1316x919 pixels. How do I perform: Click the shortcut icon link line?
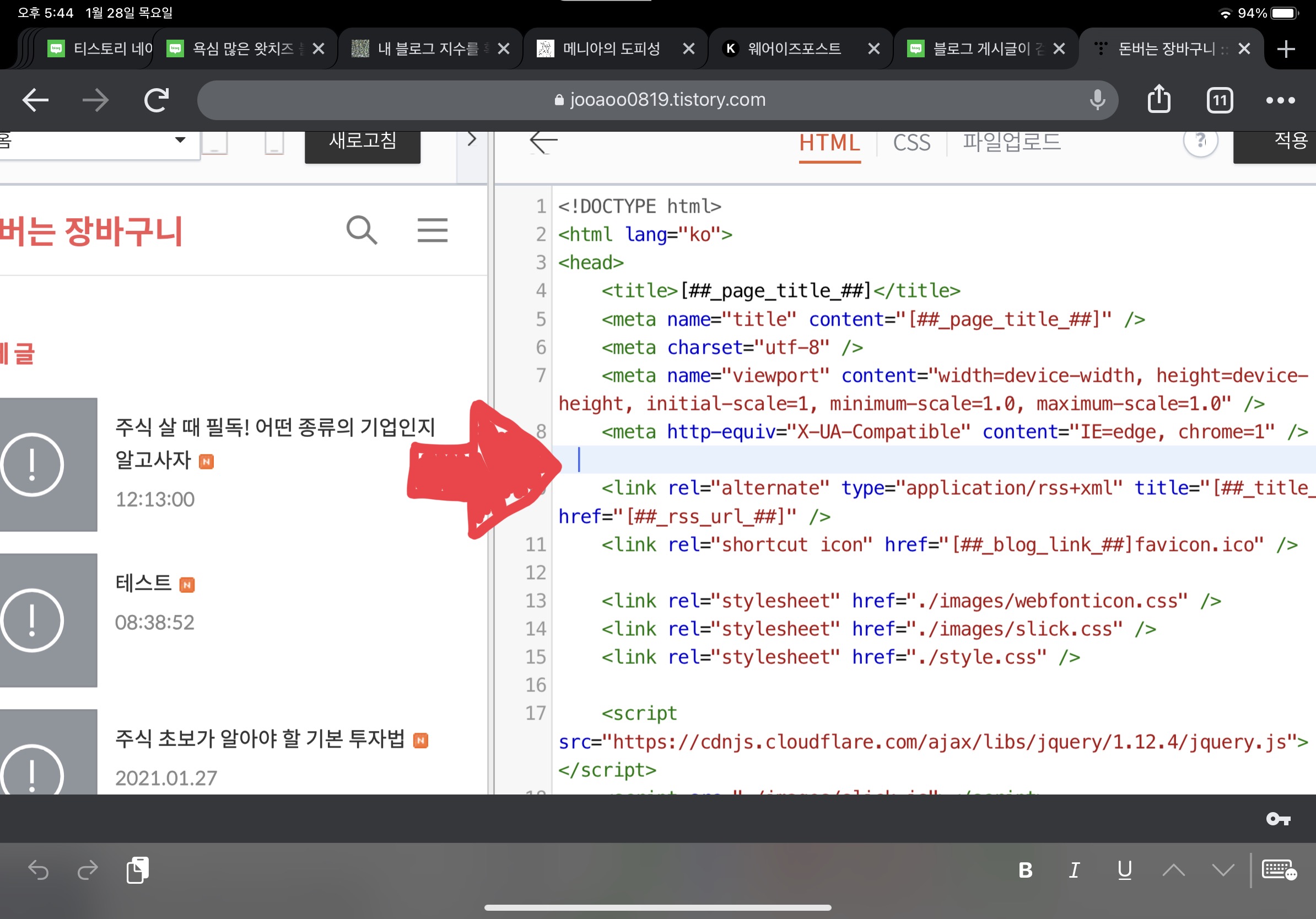click(x=949, y=544)
